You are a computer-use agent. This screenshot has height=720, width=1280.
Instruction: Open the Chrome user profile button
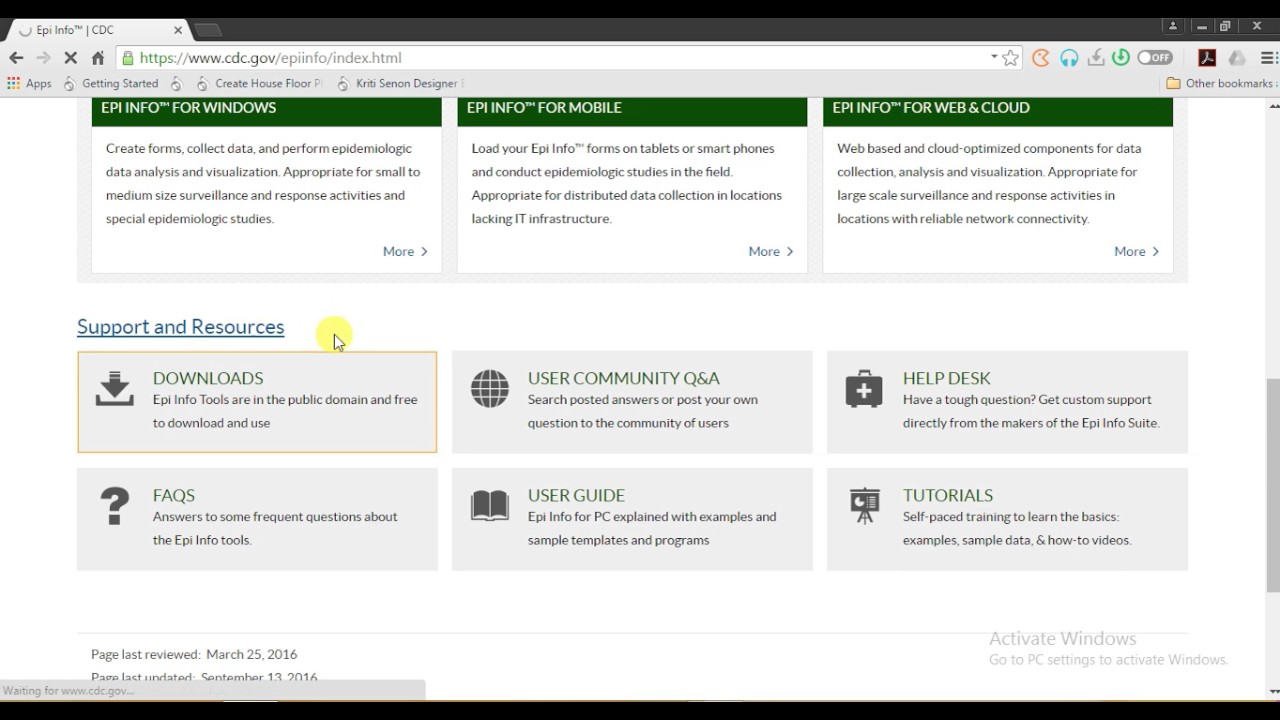pyautogui.click(x=1173, y=26)
